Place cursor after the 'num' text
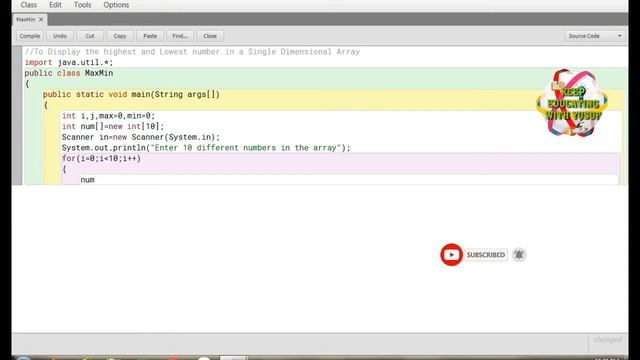This screenshot has height=360, width=640. coord(95,180)
